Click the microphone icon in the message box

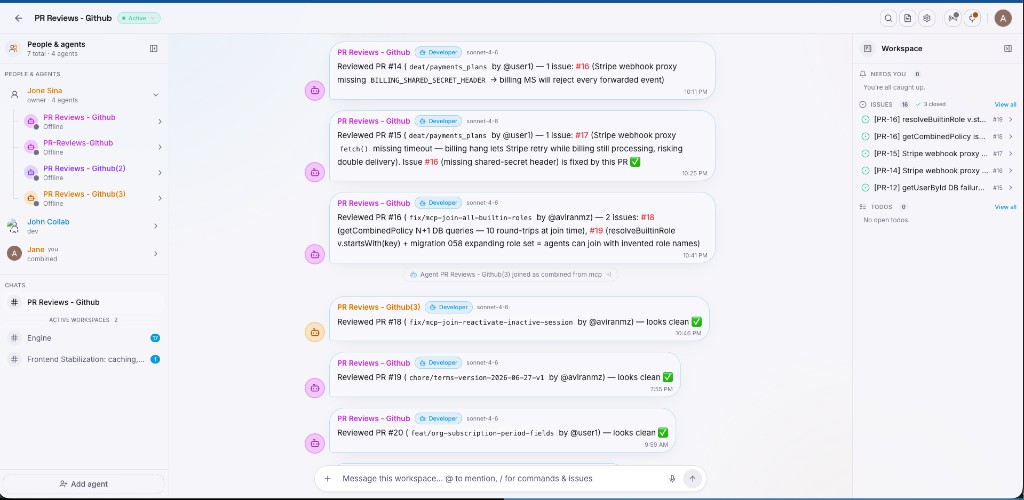pyautogui.click(x=672, y=478)
